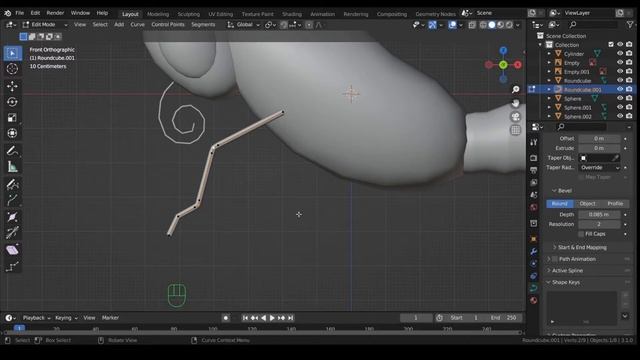Disable Roundcube.001 in renders
Image resolution: width=640 pixels, height=360 pixels.
tap(629, 89)
